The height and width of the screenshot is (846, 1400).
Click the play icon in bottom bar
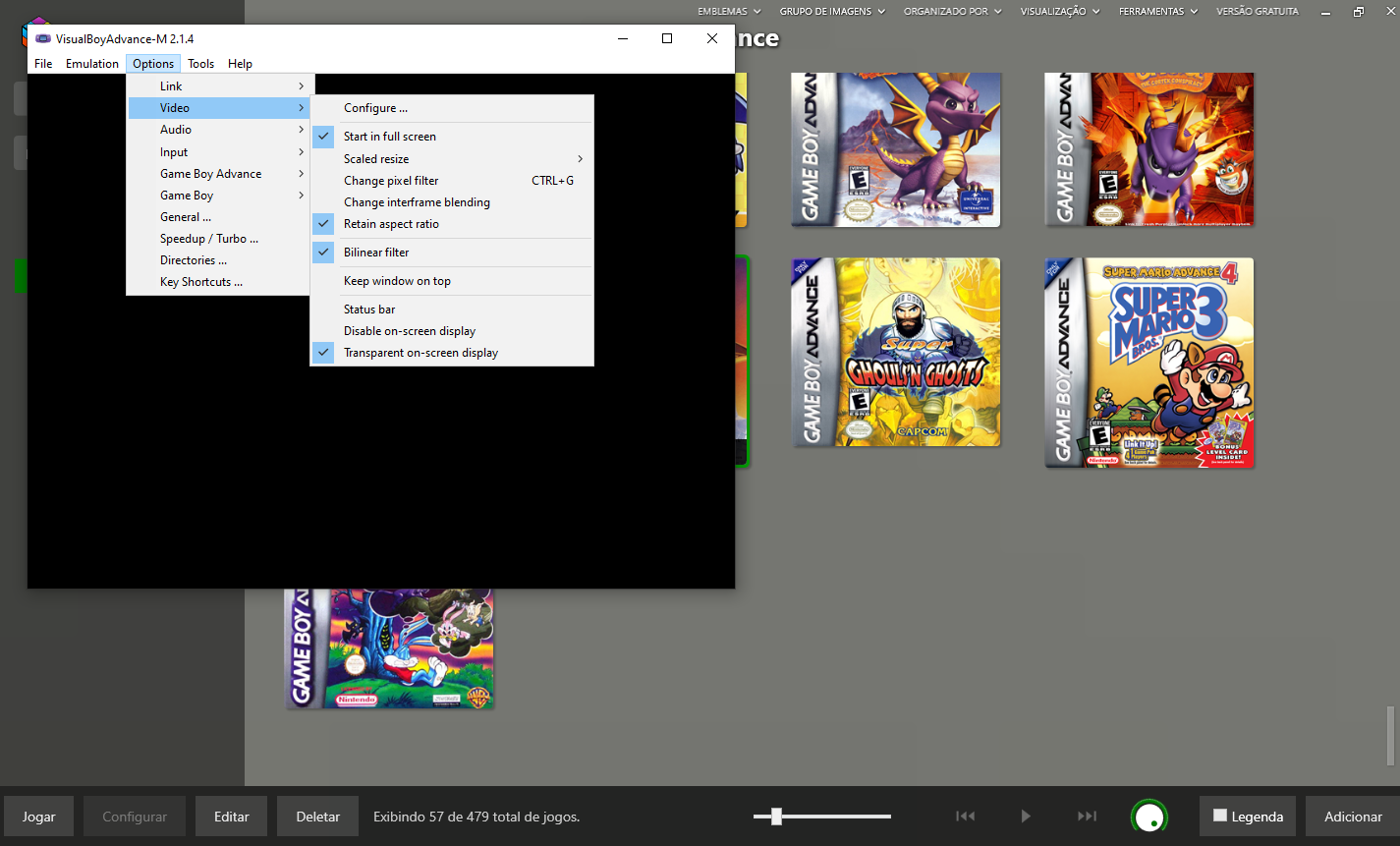pyautogui.click(x=1026, y=817)
